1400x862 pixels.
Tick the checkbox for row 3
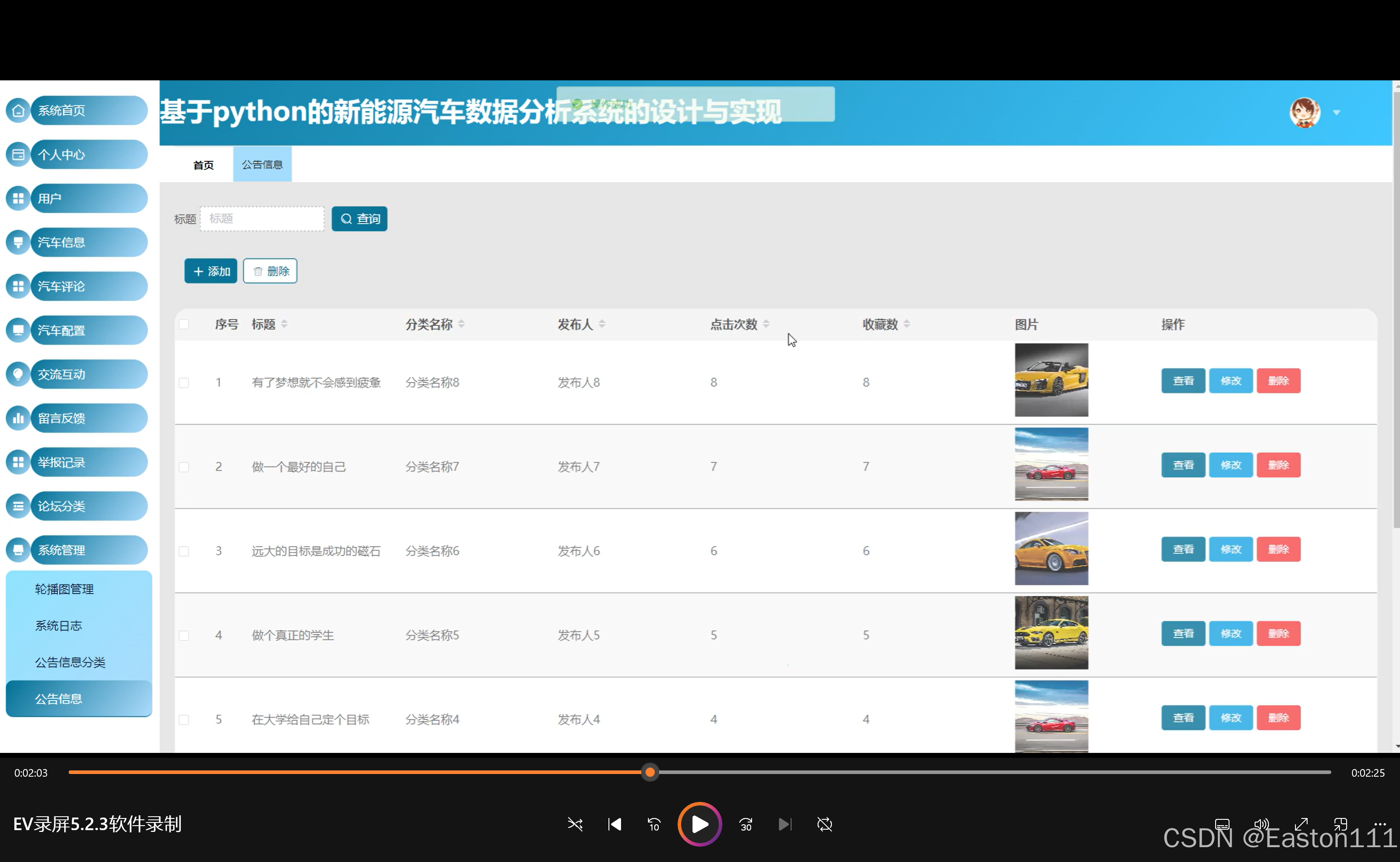(184, 551)
